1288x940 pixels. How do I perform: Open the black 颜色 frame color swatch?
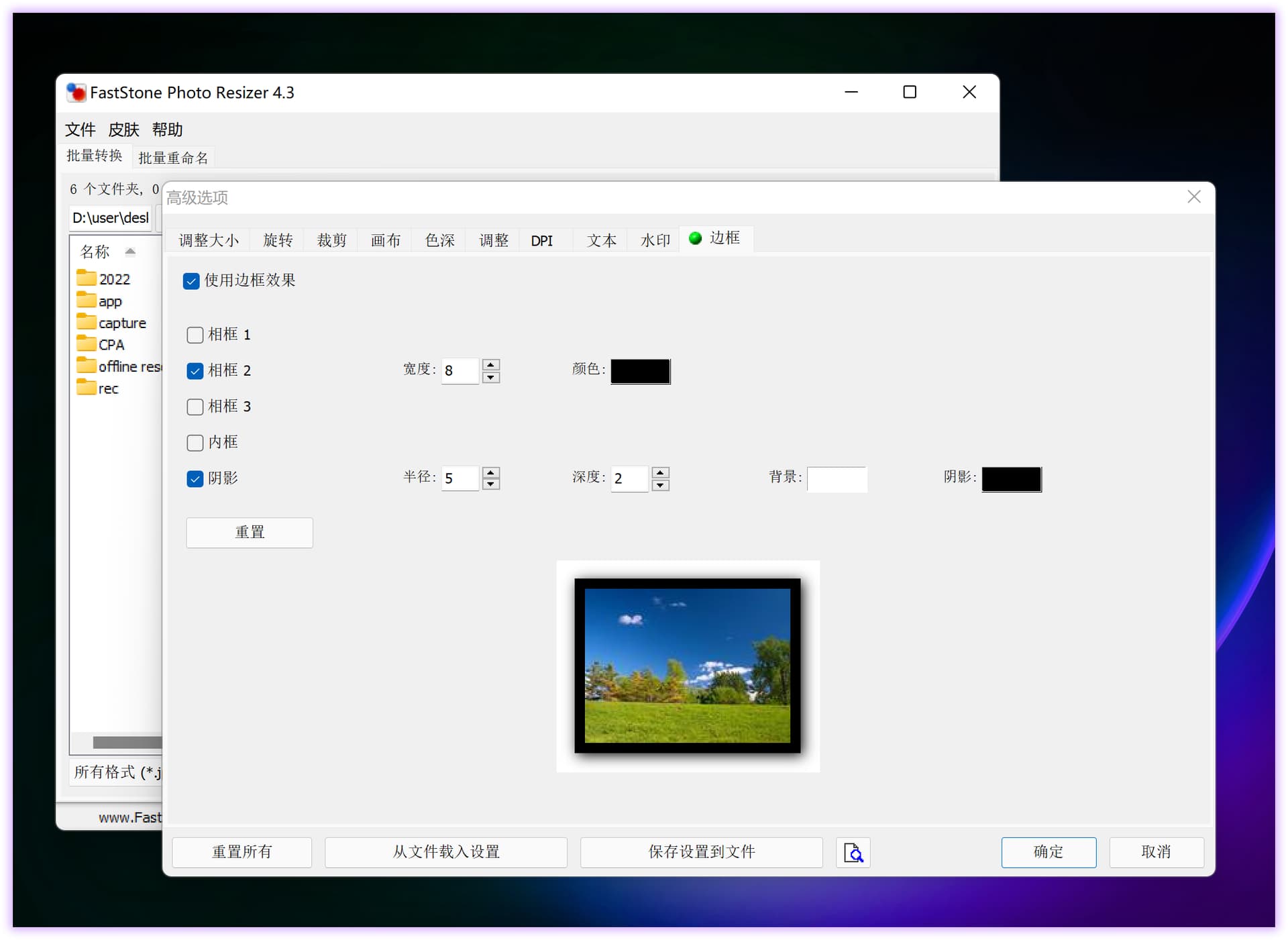click(640, 371)
